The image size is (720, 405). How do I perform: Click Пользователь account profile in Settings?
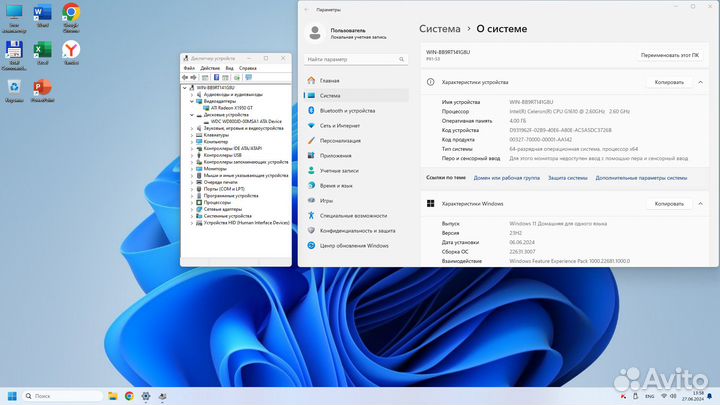point(348,33)
